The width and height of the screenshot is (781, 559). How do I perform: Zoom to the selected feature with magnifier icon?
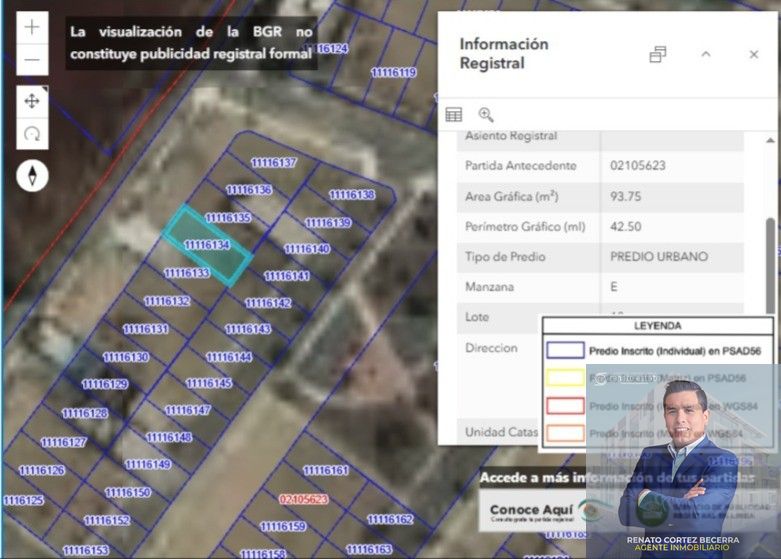click(x=486, y=115)
